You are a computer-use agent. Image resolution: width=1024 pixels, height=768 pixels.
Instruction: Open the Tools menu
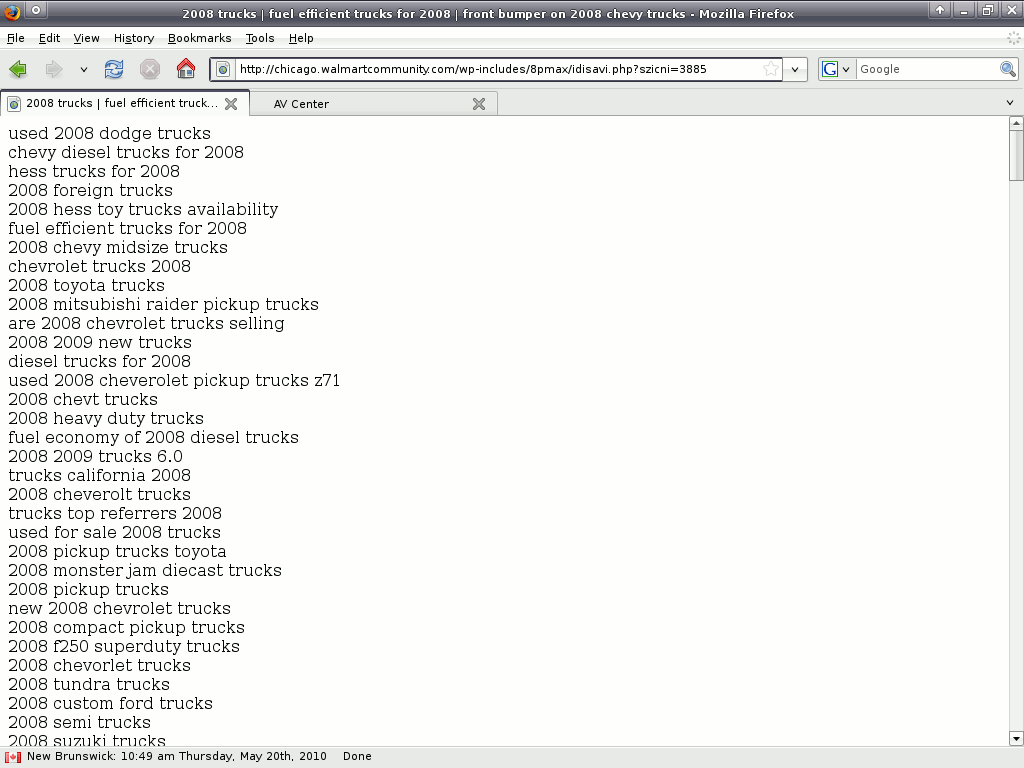[259, 38]
